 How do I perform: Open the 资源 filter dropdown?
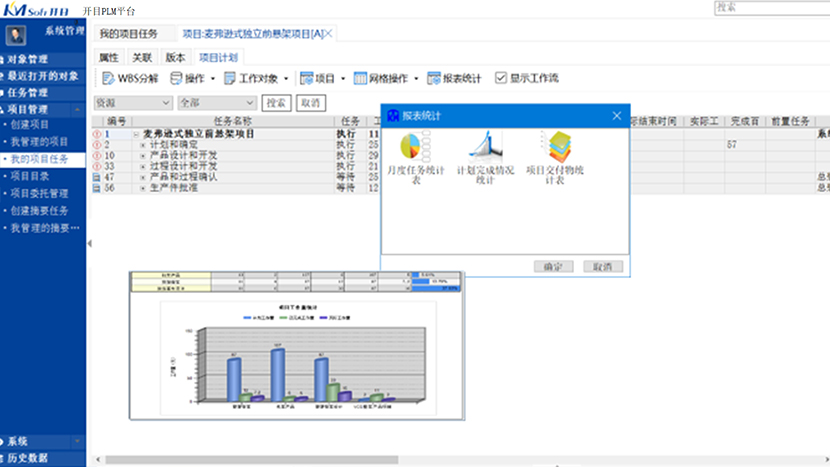pos(165,103)
